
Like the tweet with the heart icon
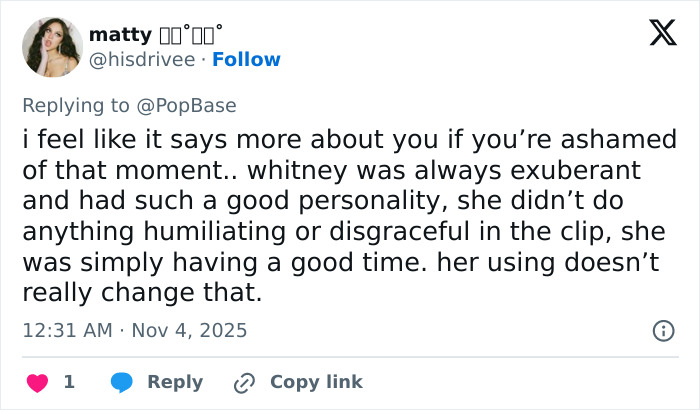point(38,382)
